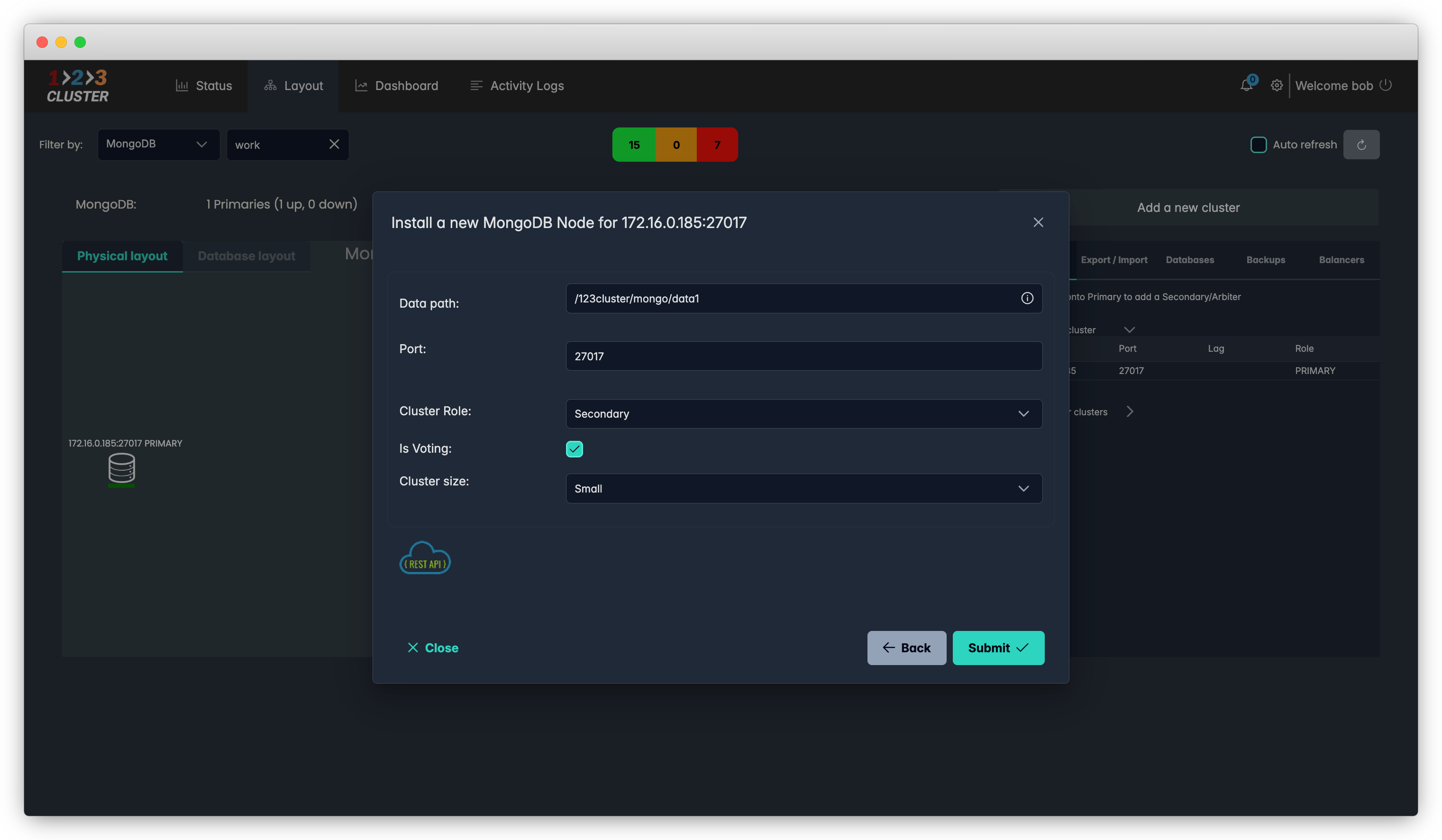Viewport: 1442px width, 840px height.
Task: Close dialog with the X icon
Action: click(x=1038, y=223)
